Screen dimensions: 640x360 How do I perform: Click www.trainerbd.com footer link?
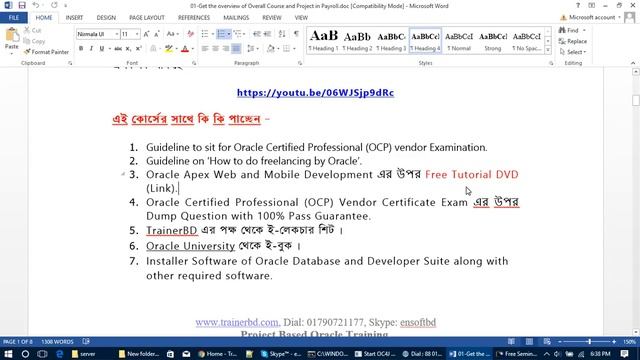pos(237,322)
